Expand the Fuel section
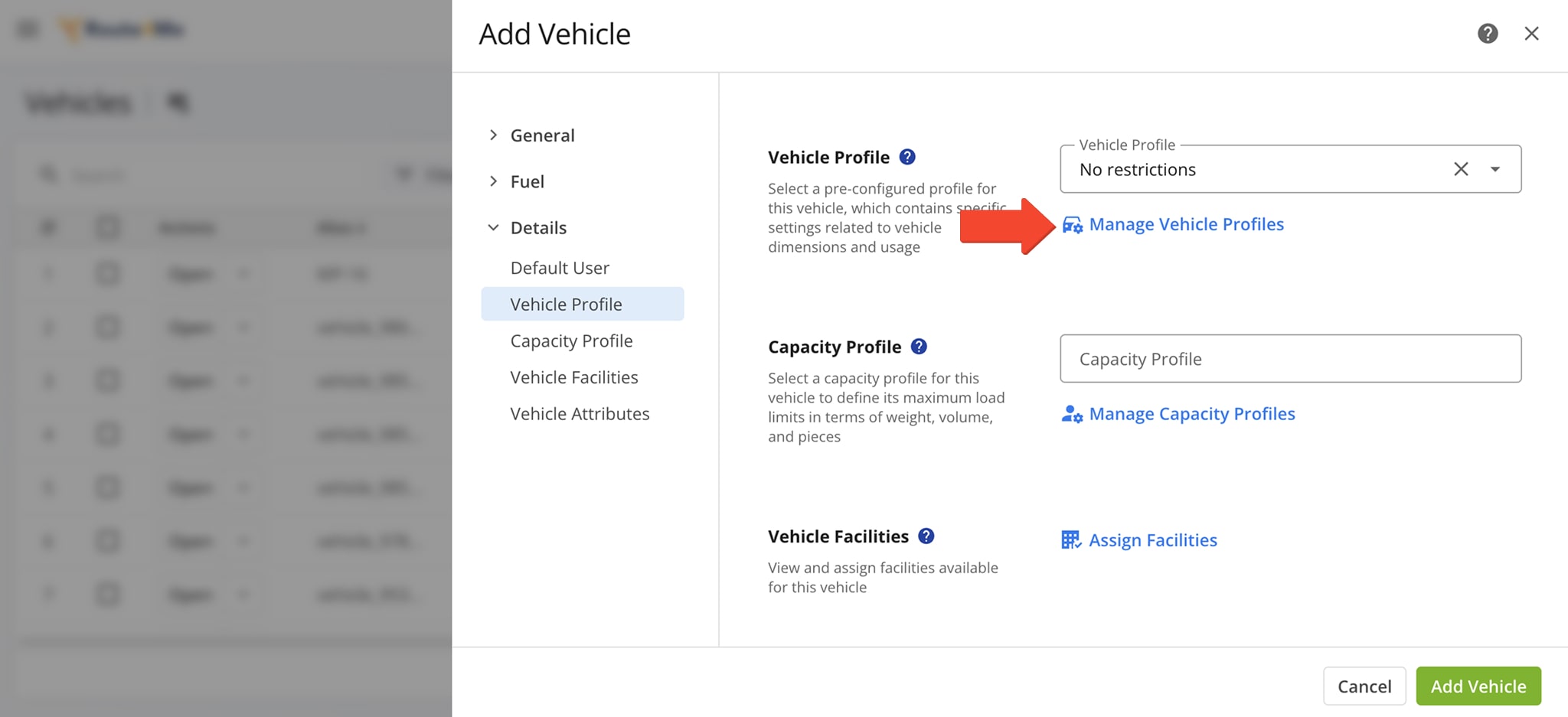The width and height of the screenshot is (1568, 717). (494, 181)
